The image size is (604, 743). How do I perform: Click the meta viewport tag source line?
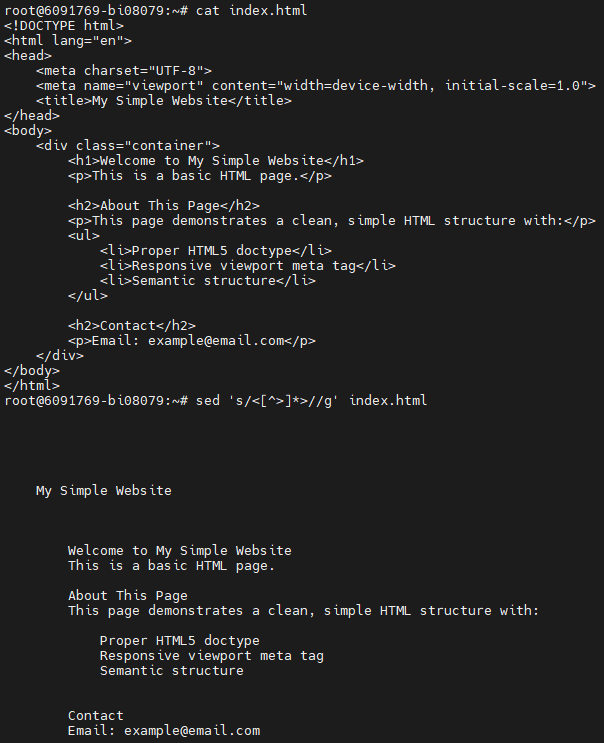click(x=316, y=86)
